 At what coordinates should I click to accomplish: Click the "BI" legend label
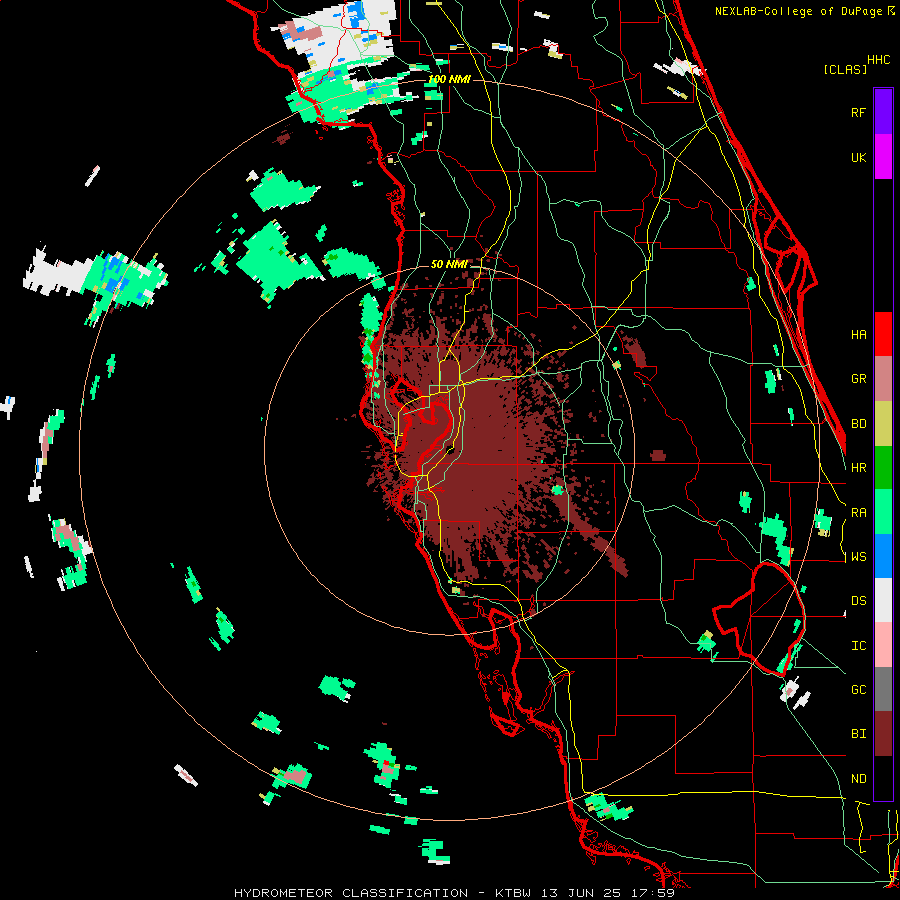pos(858,734)
